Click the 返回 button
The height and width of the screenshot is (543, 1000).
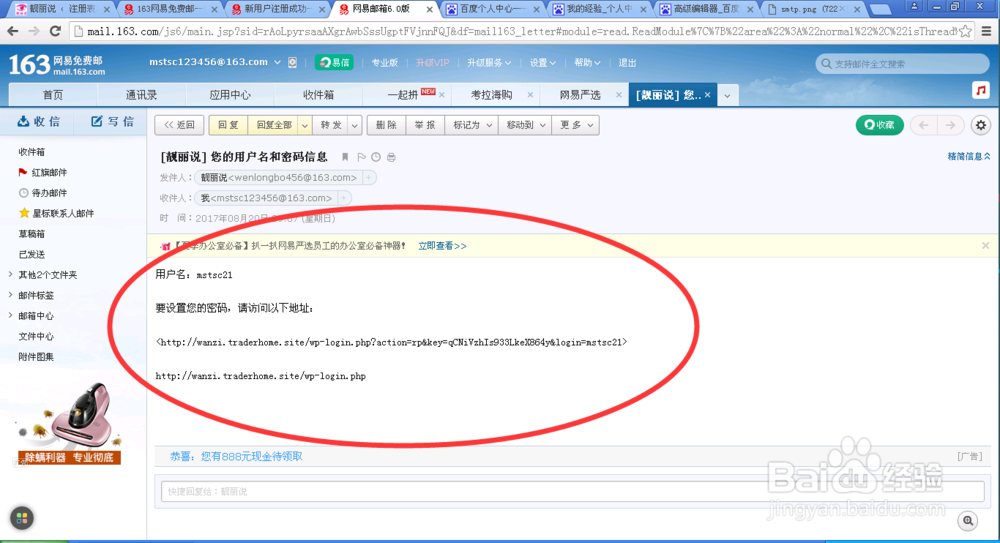[x=179, y=125]
